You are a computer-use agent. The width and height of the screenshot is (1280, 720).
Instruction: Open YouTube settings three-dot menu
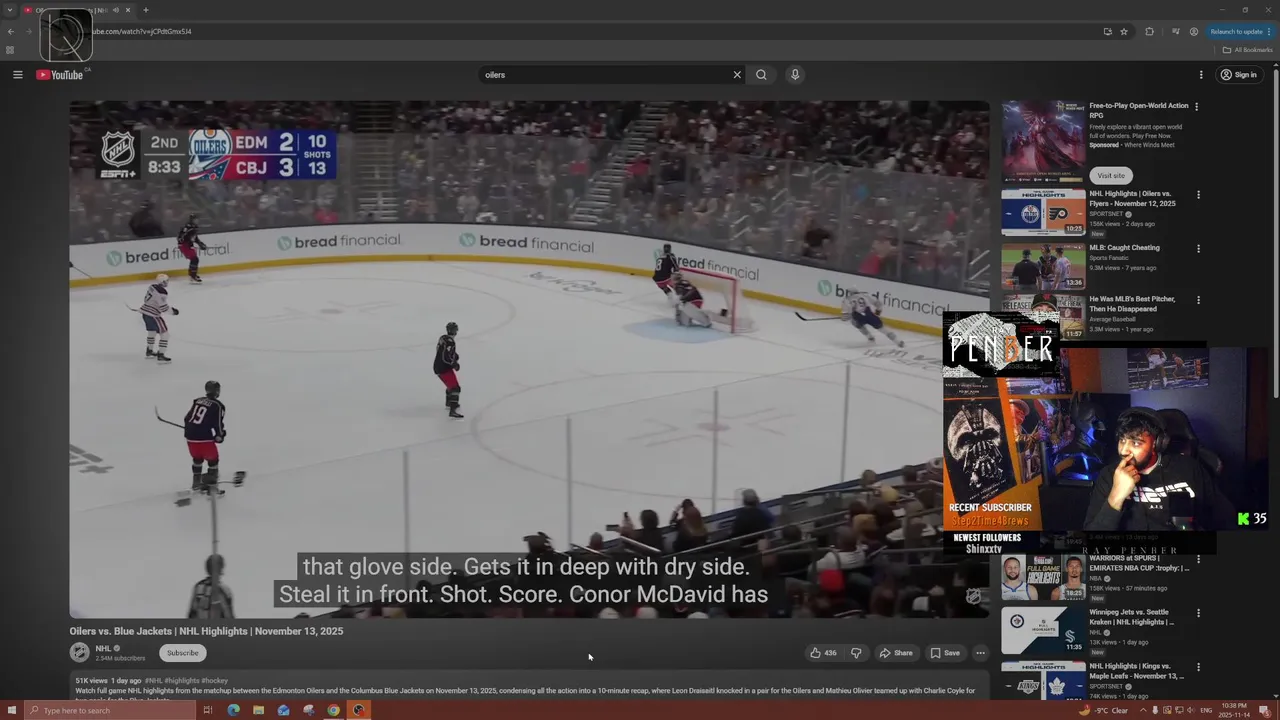tap(1201, 75)
